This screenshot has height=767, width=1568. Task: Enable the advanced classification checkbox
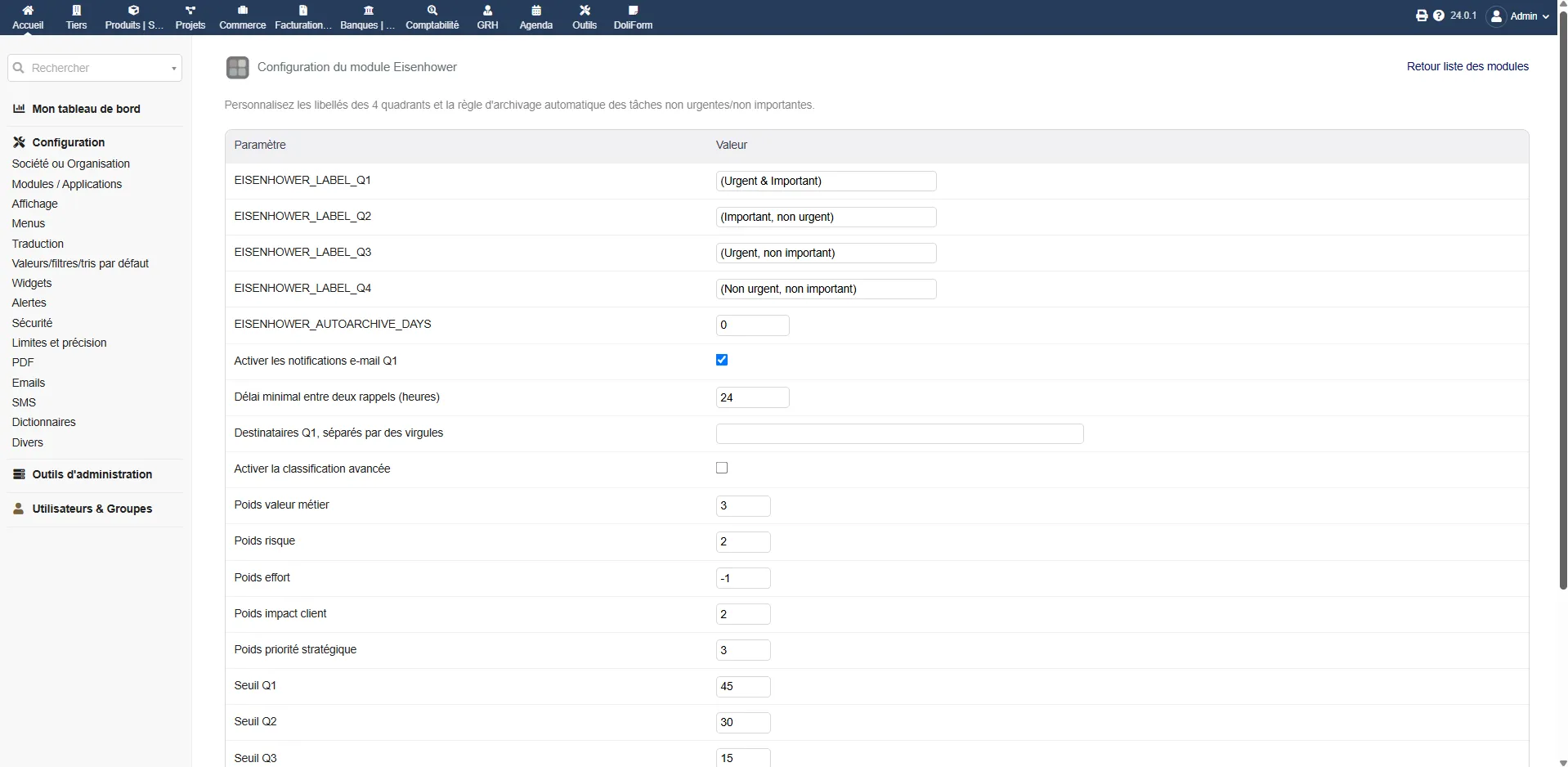point(722,468)
